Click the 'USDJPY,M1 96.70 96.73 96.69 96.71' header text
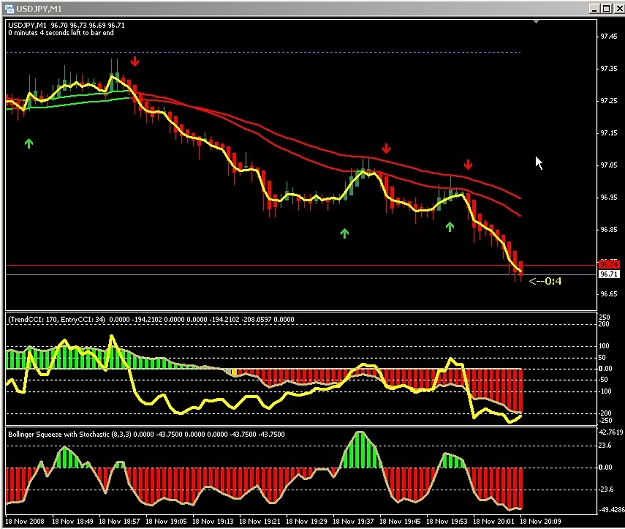The height and width of the screenshot is (529, 625). 66,26
